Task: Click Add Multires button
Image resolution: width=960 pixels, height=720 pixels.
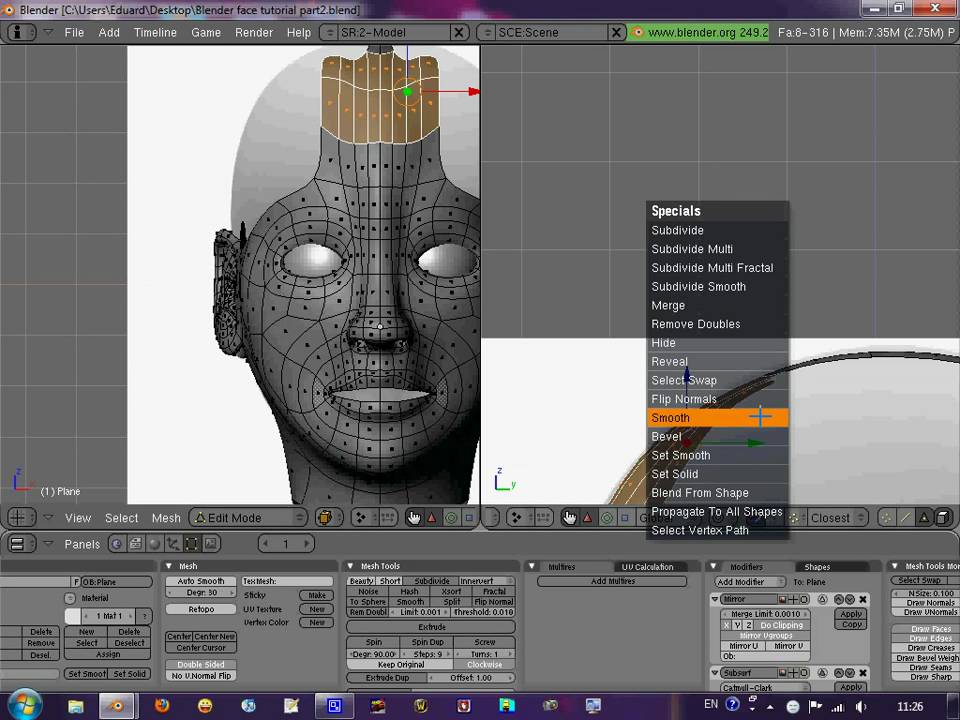Action: [612, 581]
